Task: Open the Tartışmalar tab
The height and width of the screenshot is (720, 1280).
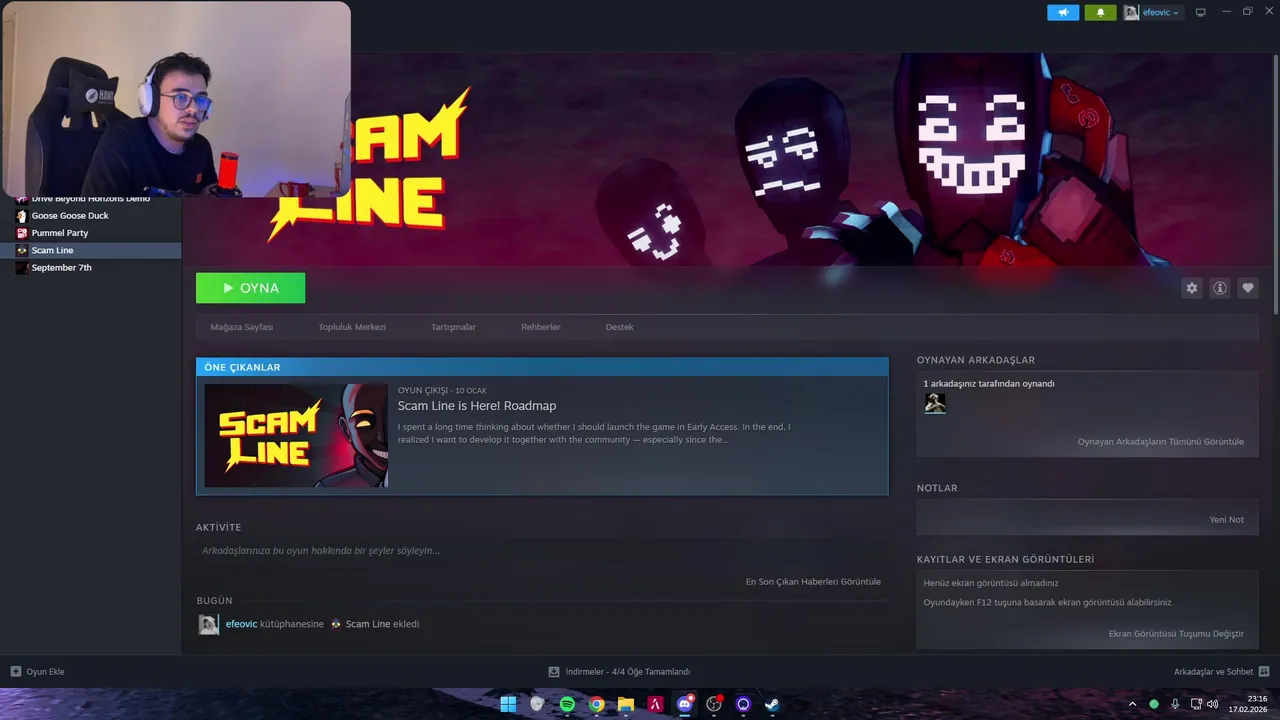Action: (453, 327)
